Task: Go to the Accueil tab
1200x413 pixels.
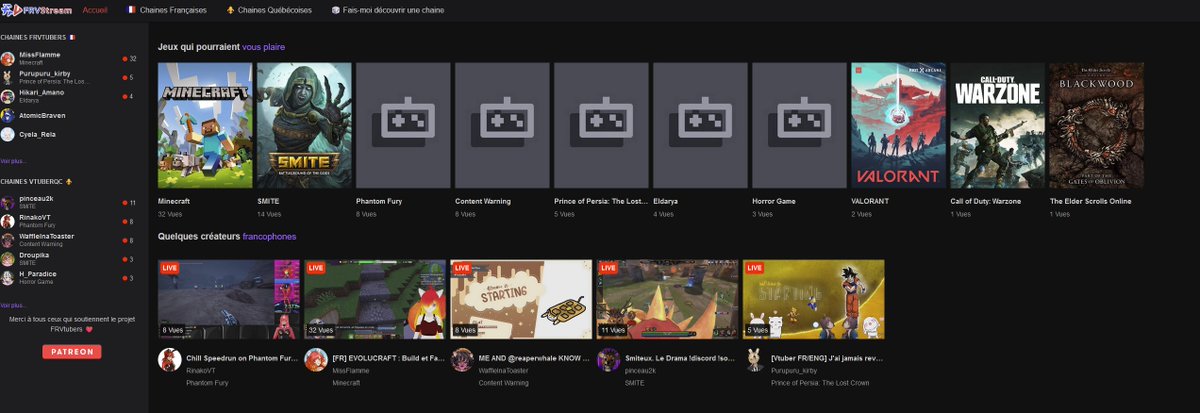Action: click(x=96, y=9)
